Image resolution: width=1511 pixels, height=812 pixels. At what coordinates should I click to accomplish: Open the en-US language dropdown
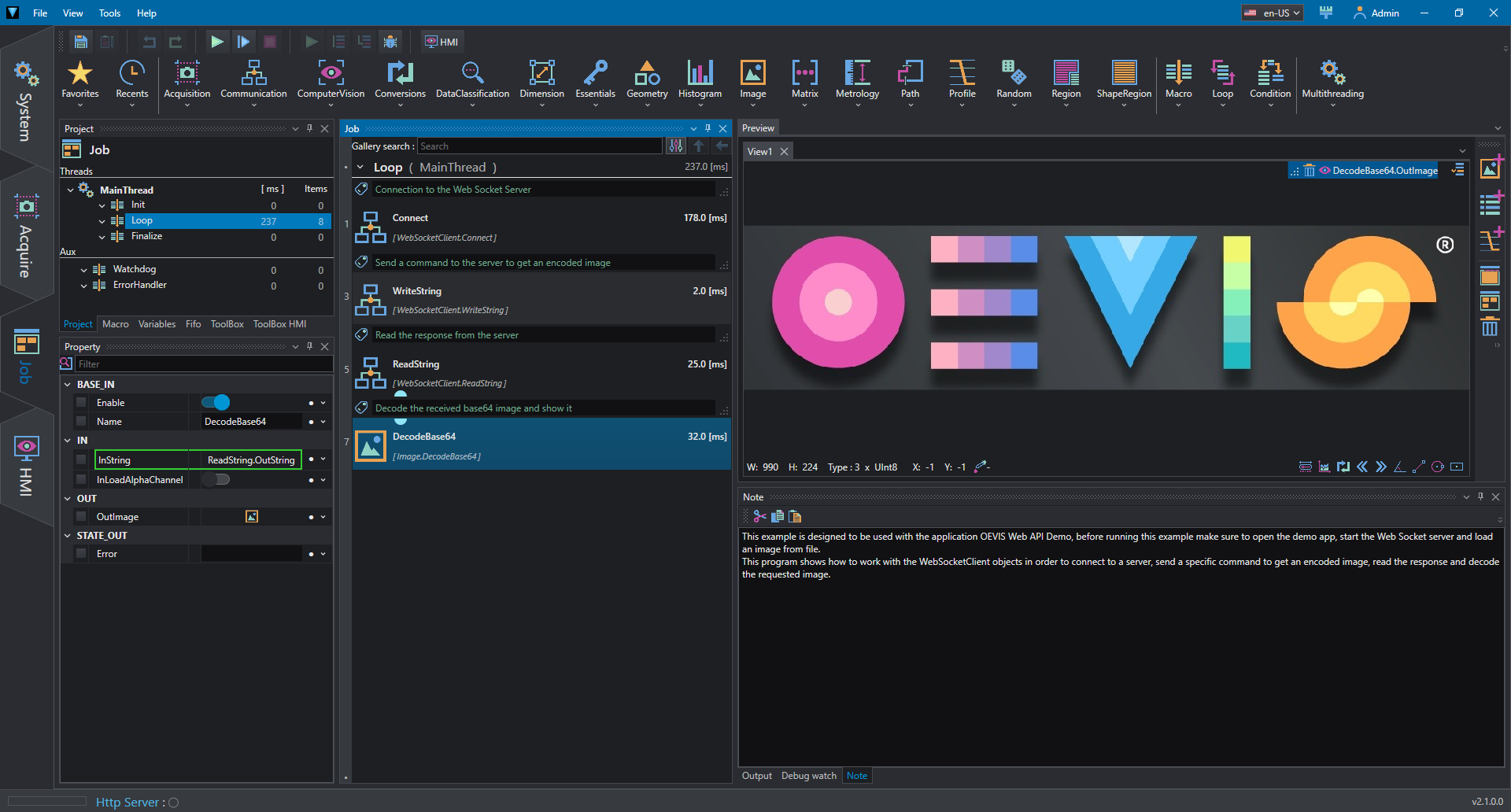point(1273,13)
